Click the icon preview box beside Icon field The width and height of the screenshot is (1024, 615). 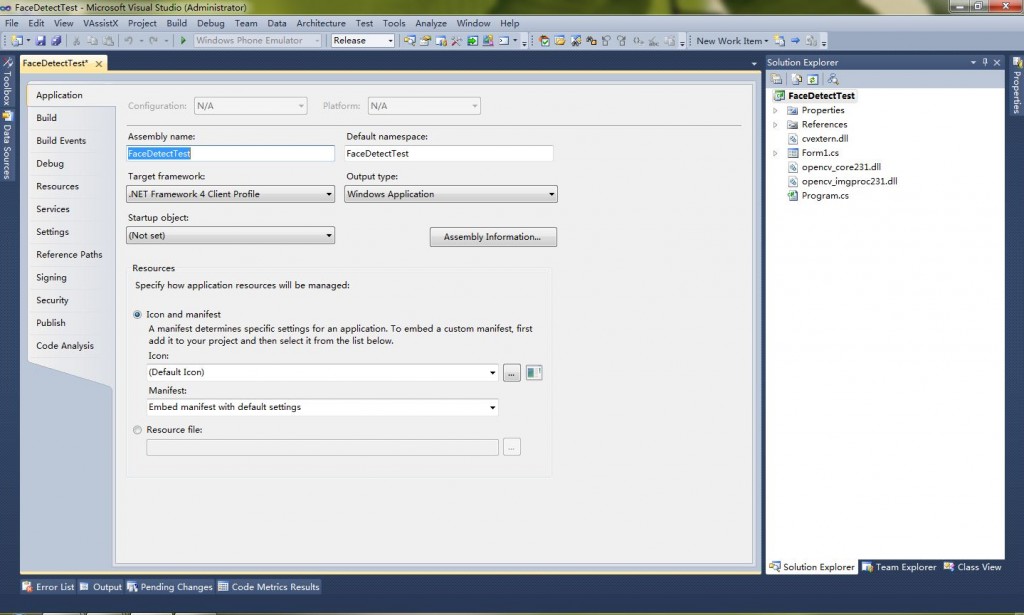click(534, 373)
